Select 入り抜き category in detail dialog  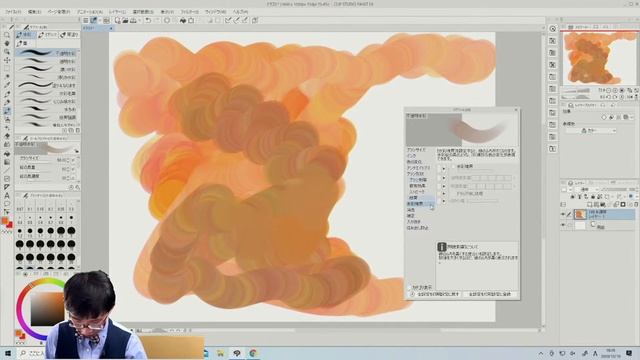tap(414, 222)
